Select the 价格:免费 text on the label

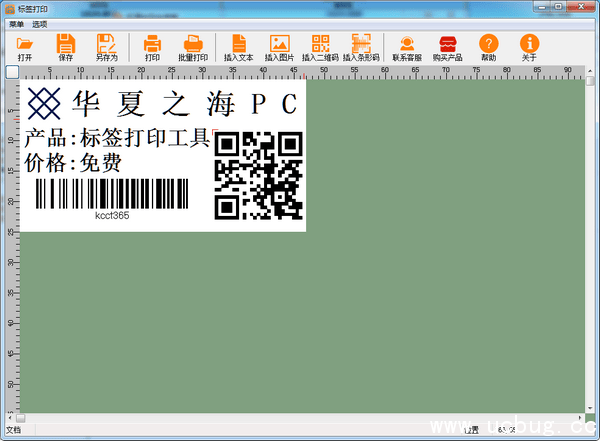73,162
